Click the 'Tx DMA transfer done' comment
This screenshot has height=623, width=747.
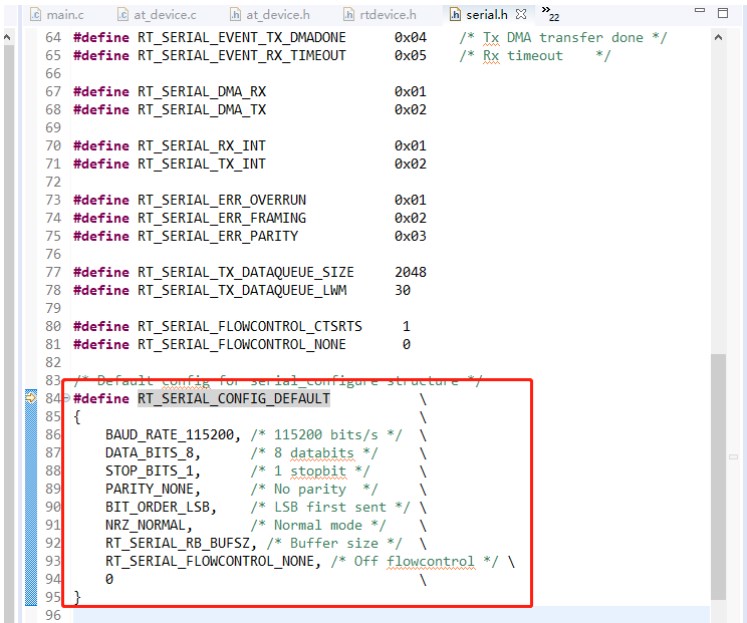(x=563, y=38)
